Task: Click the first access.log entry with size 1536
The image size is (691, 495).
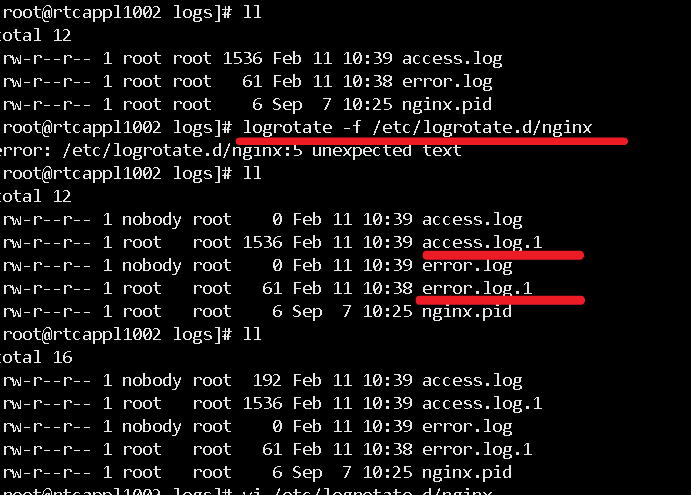Action: click(x=251, y=59)
